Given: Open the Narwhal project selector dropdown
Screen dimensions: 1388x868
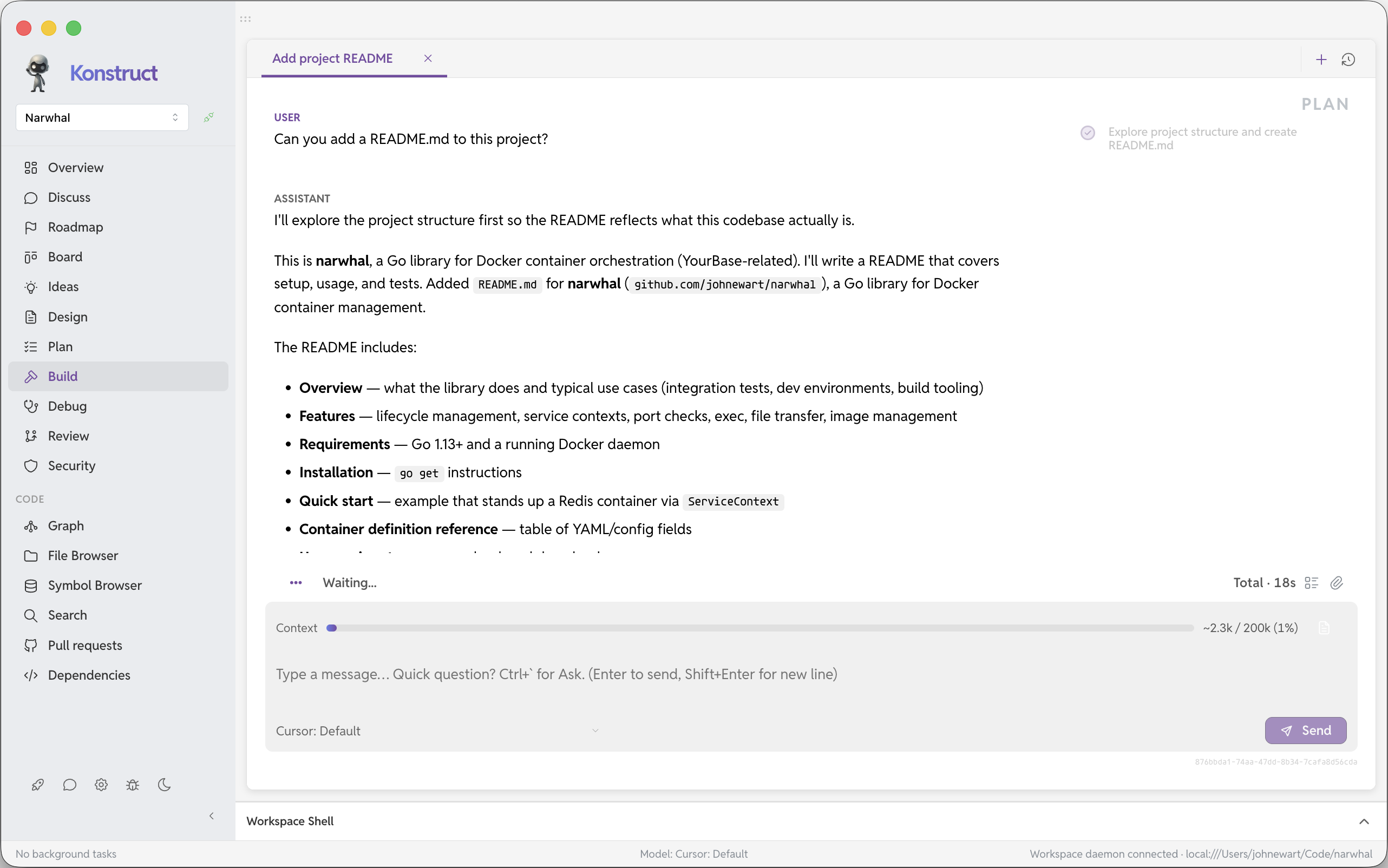Looking at the screenshot, I should pyautogui.click(x=102, y=117).
